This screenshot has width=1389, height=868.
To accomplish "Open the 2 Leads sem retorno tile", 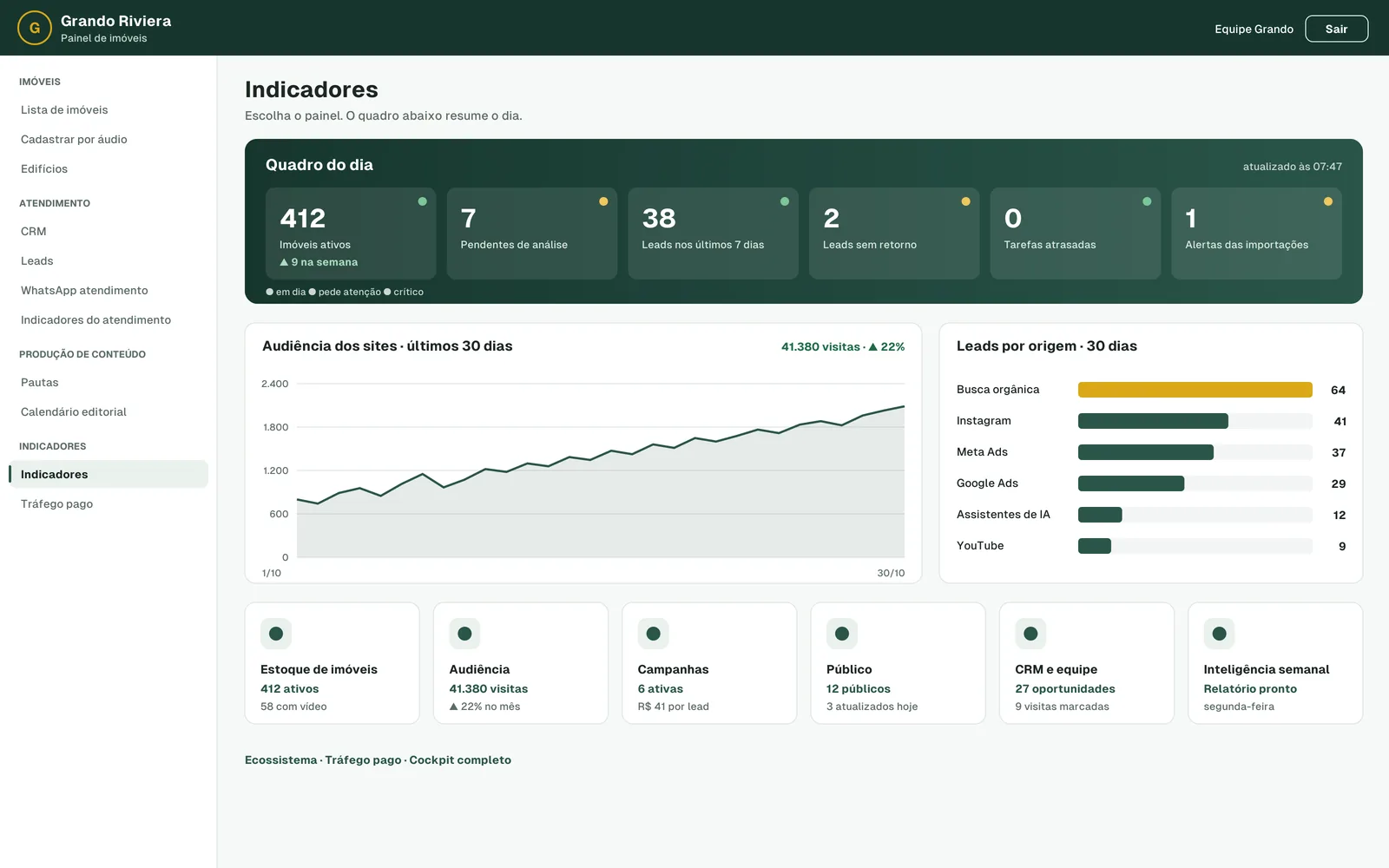I will pyautogui.click(x=894, y=233).
